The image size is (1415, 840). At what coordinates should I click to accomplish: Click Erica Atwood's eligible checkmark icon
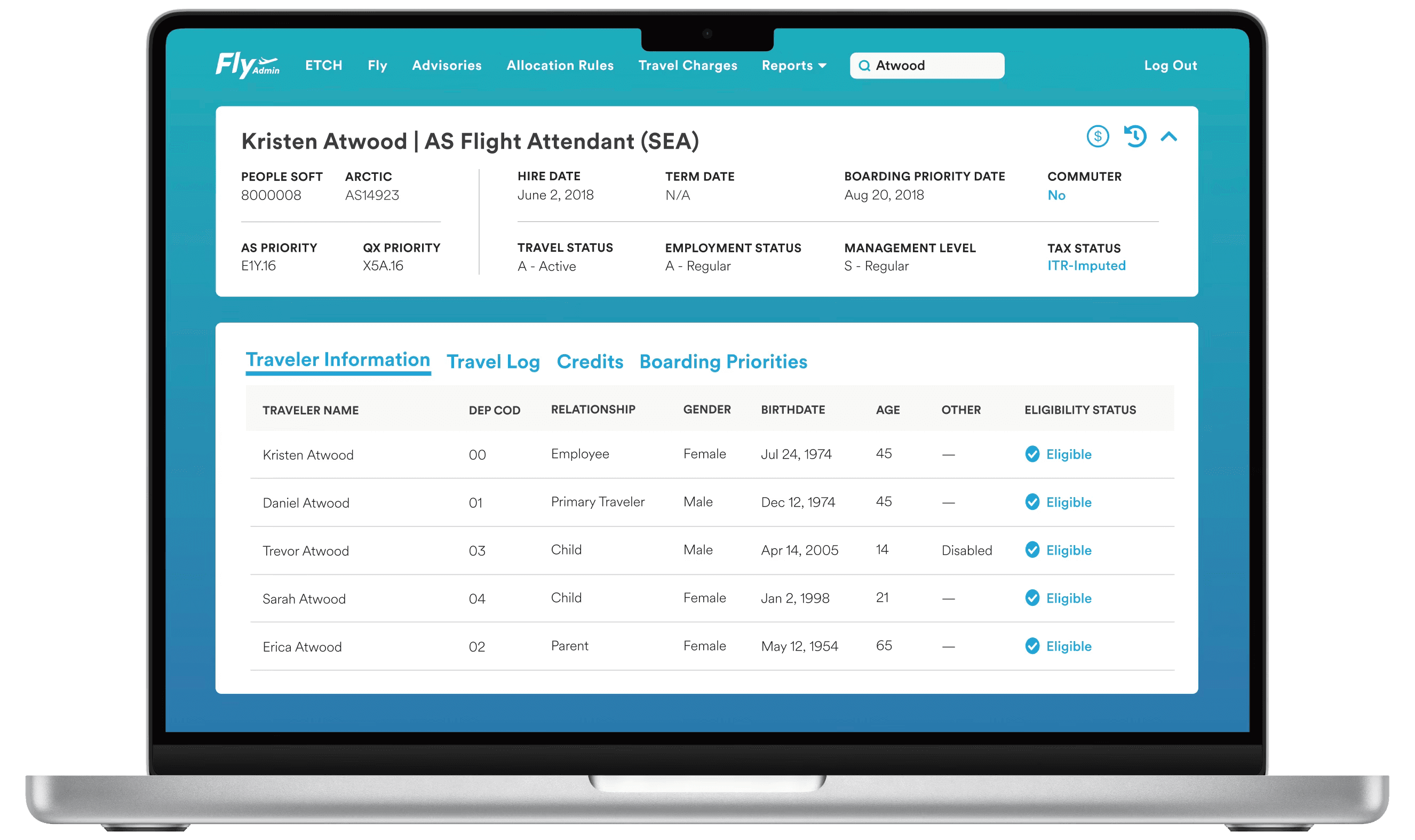1032,646
